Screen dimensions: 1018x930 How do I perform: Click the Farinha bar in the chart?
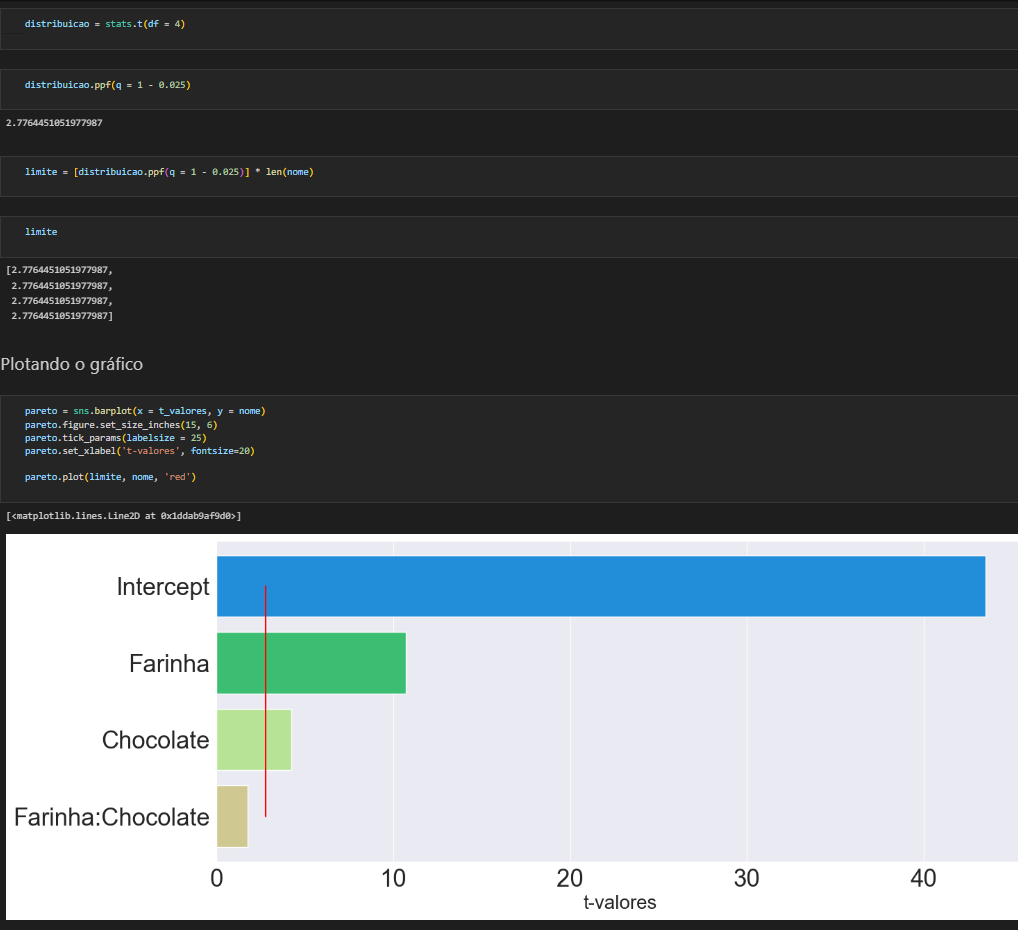pos(310,663)
